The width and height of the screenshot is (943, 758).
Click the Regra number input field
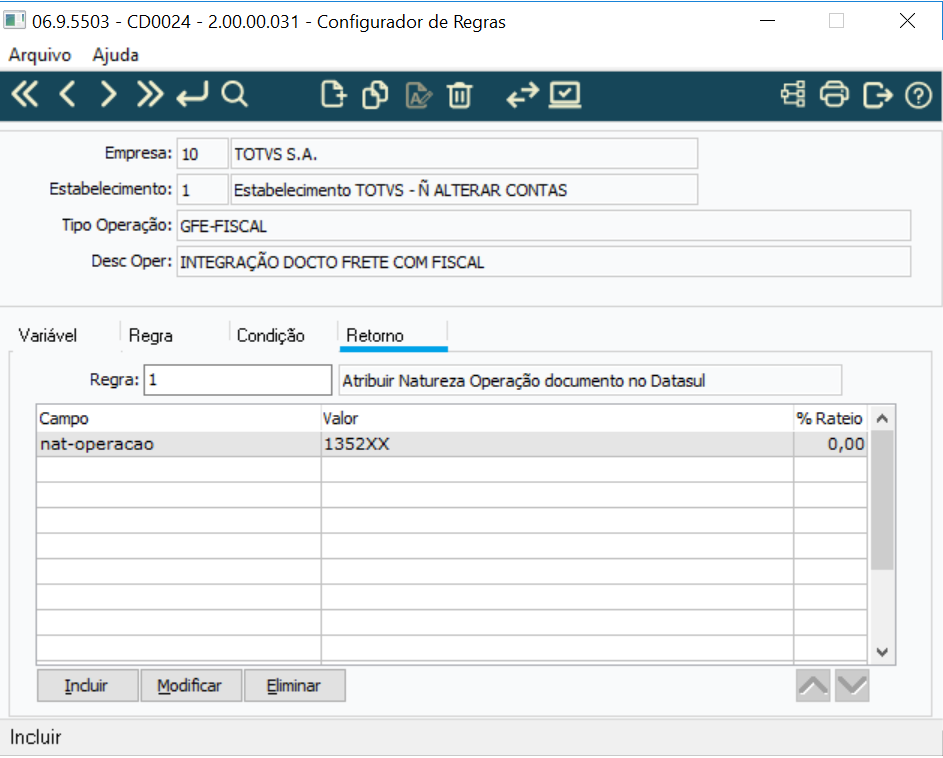(238, 380)
